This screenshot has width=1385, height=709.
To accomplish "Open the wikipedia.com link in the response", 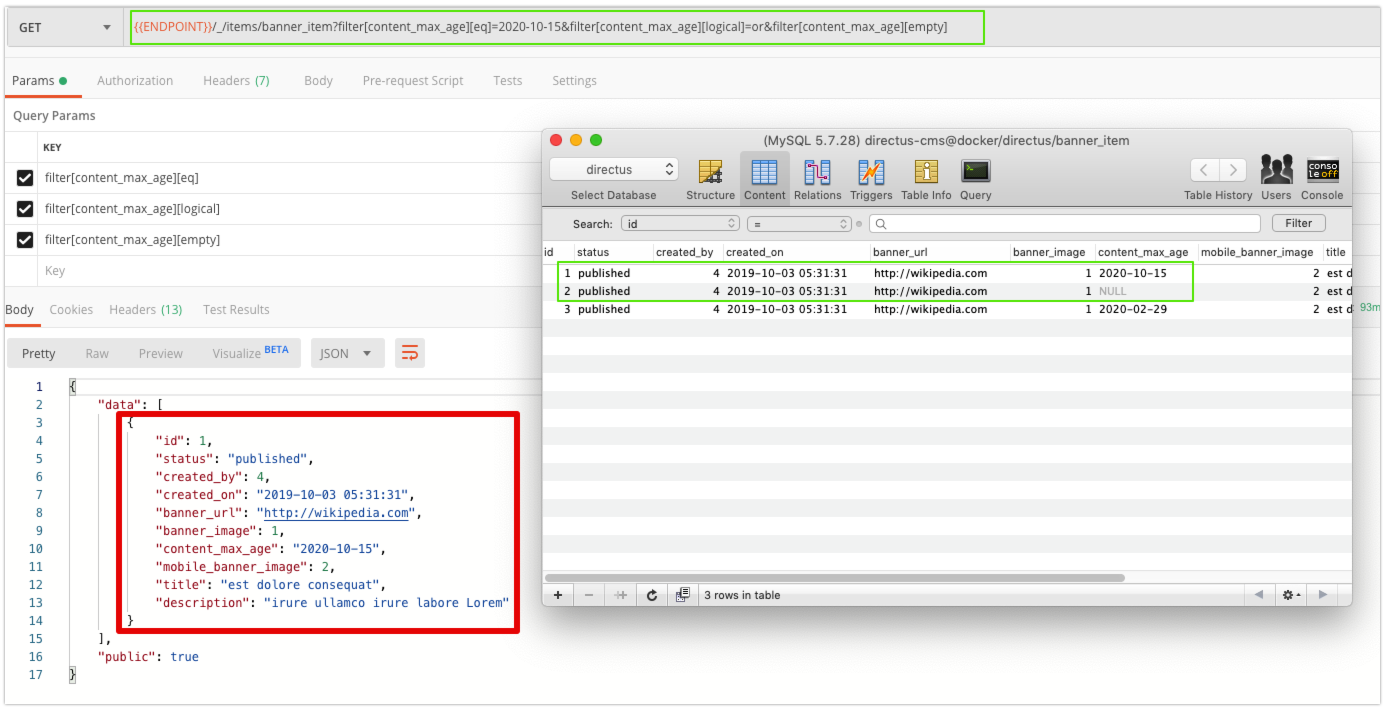I will 335,512.
